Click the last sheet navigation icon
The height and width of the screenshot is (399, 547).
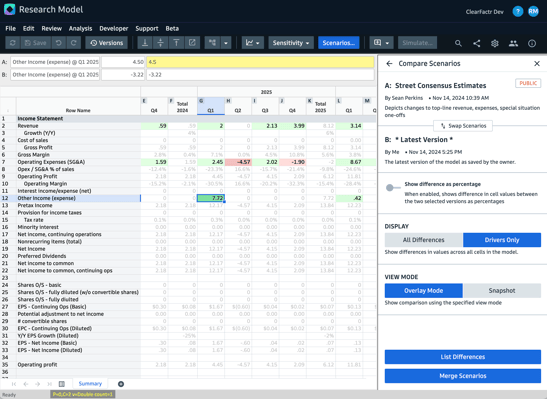pos(49,384)
